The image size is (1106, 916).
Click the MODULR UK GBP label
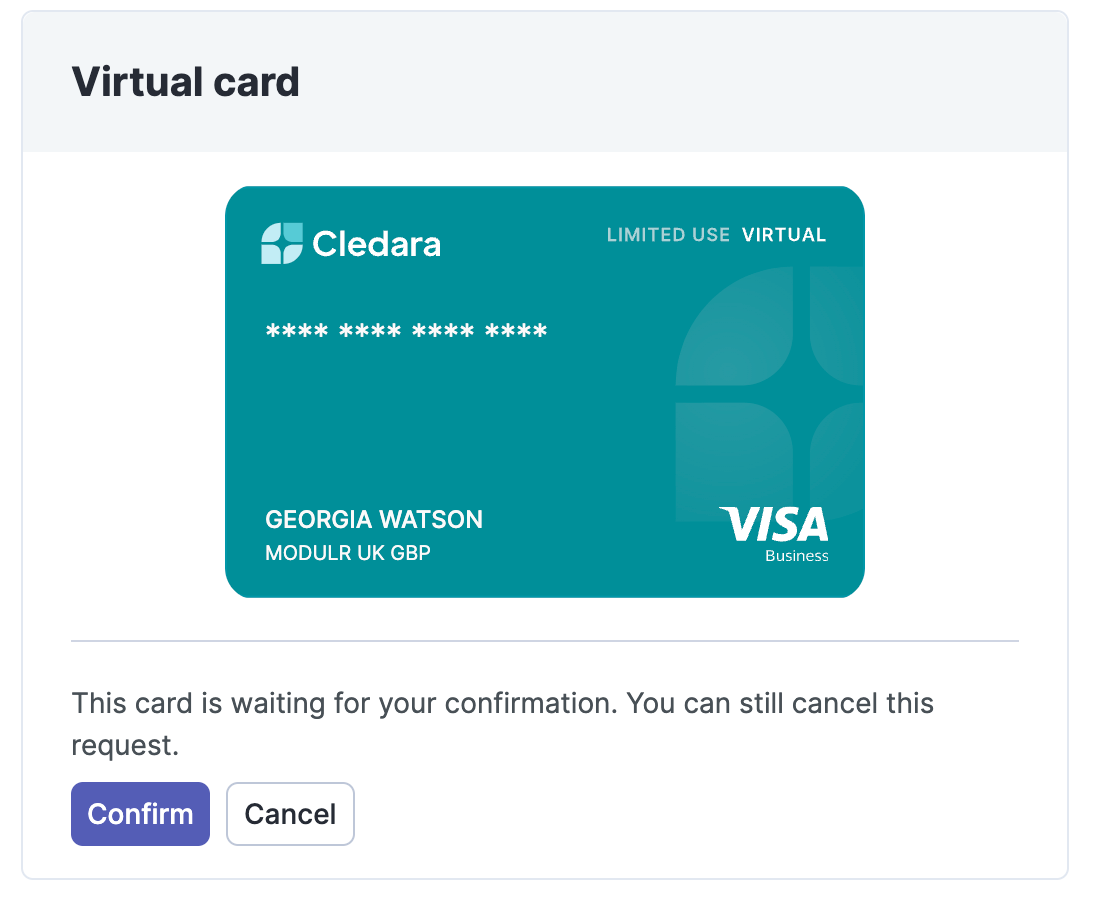(348, 553)
